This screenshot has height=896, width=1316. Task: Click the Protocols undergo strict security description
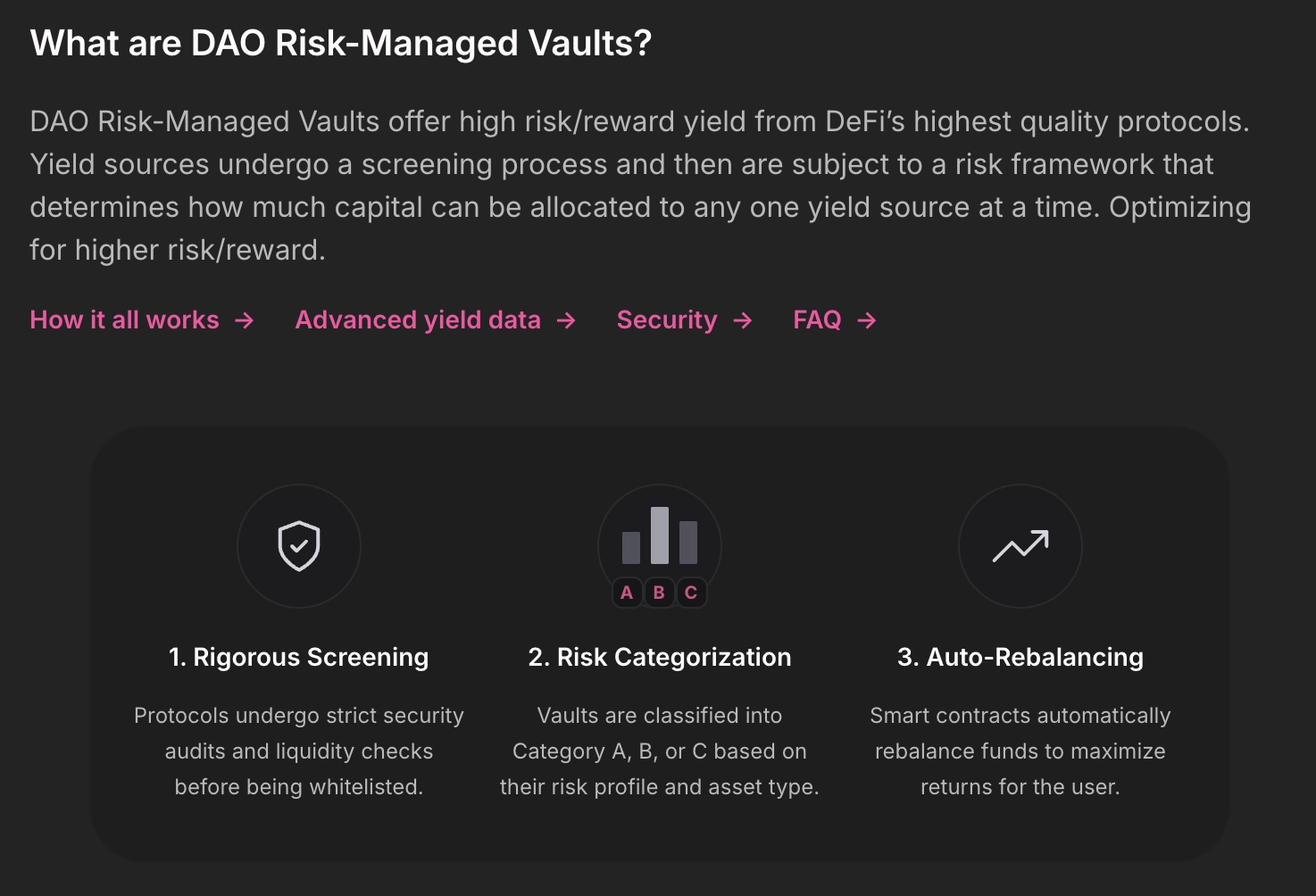coord(299,751)
